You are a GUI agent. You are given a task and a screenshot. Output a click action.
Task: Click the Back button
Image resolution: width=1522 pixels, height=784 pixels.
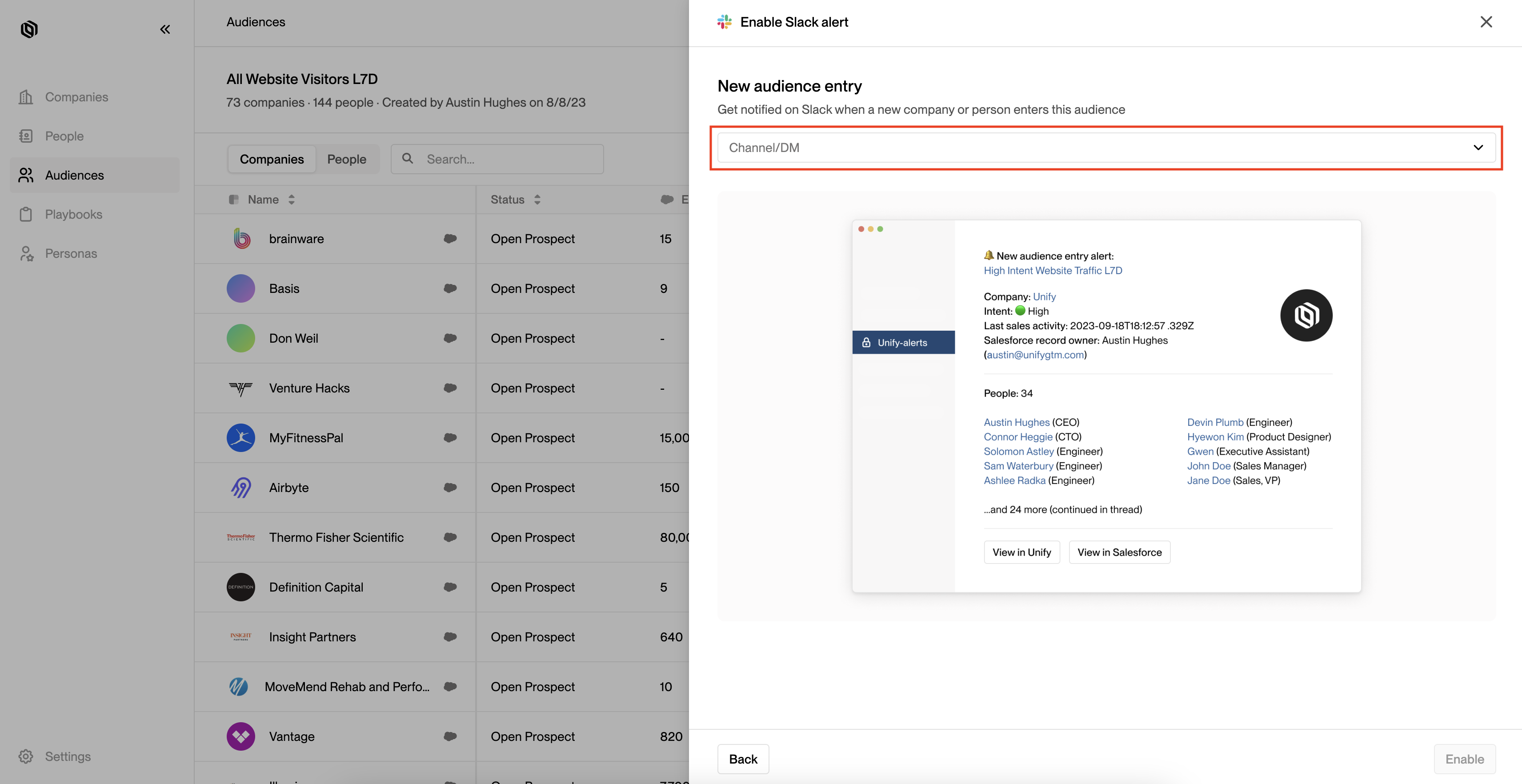tap(743, 759)
